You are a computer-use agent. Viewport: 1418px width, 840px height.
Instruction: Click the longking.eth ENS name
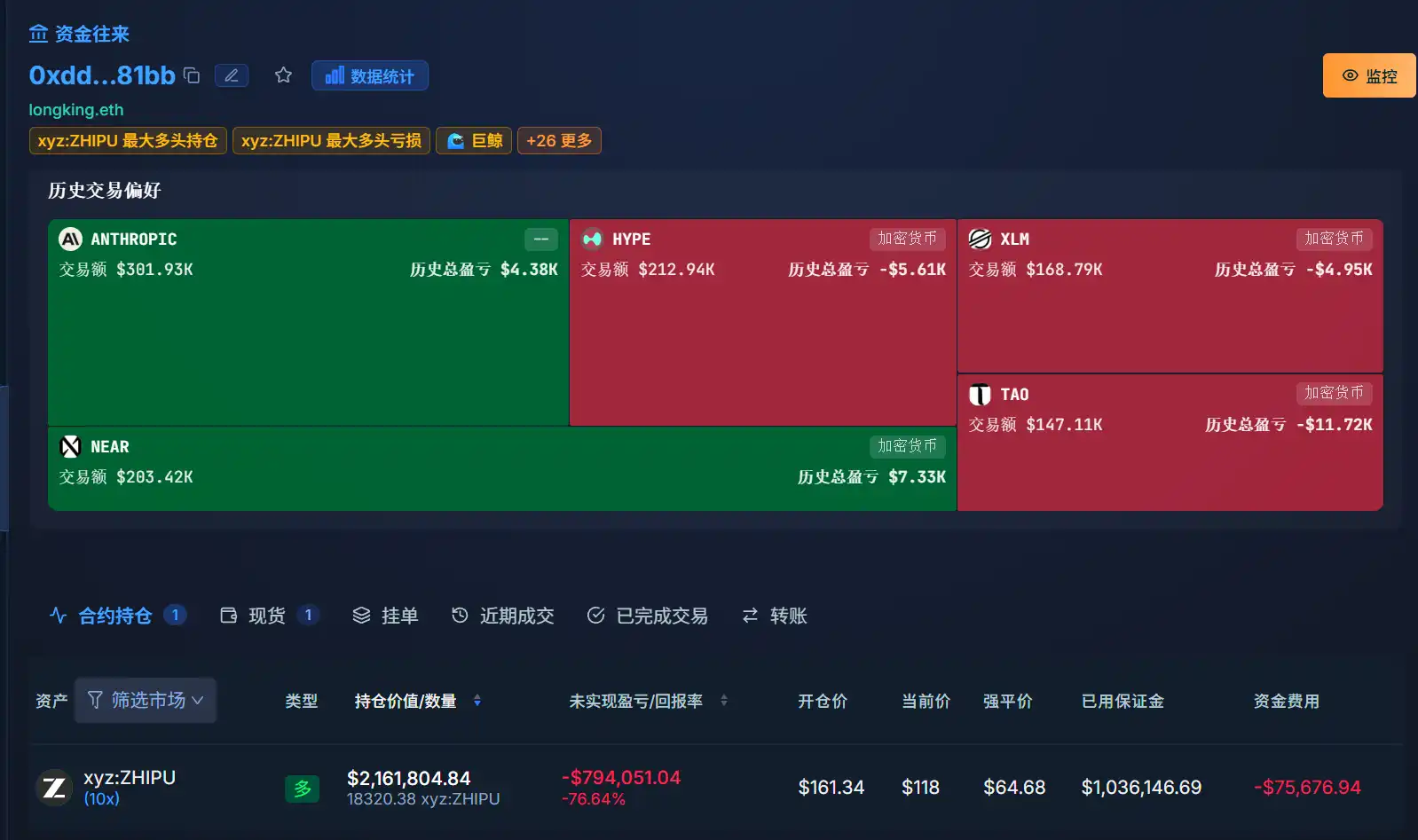click(76, 110)
